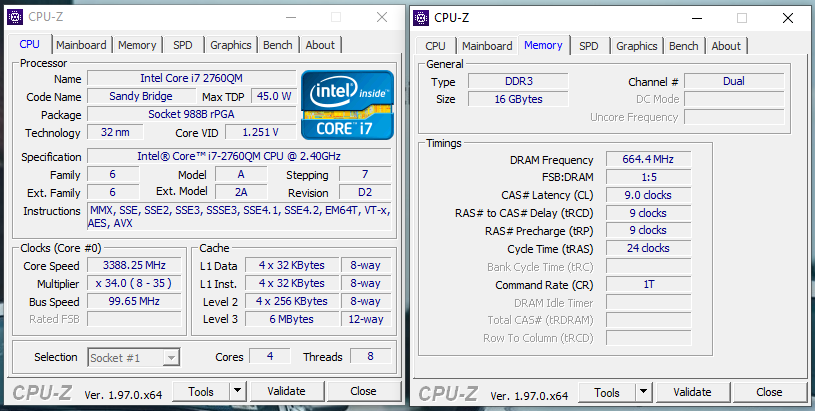Click empty Bank Cycle Time (tRC) field
This screenshot has height=411, width=815.
click(648, 267)
